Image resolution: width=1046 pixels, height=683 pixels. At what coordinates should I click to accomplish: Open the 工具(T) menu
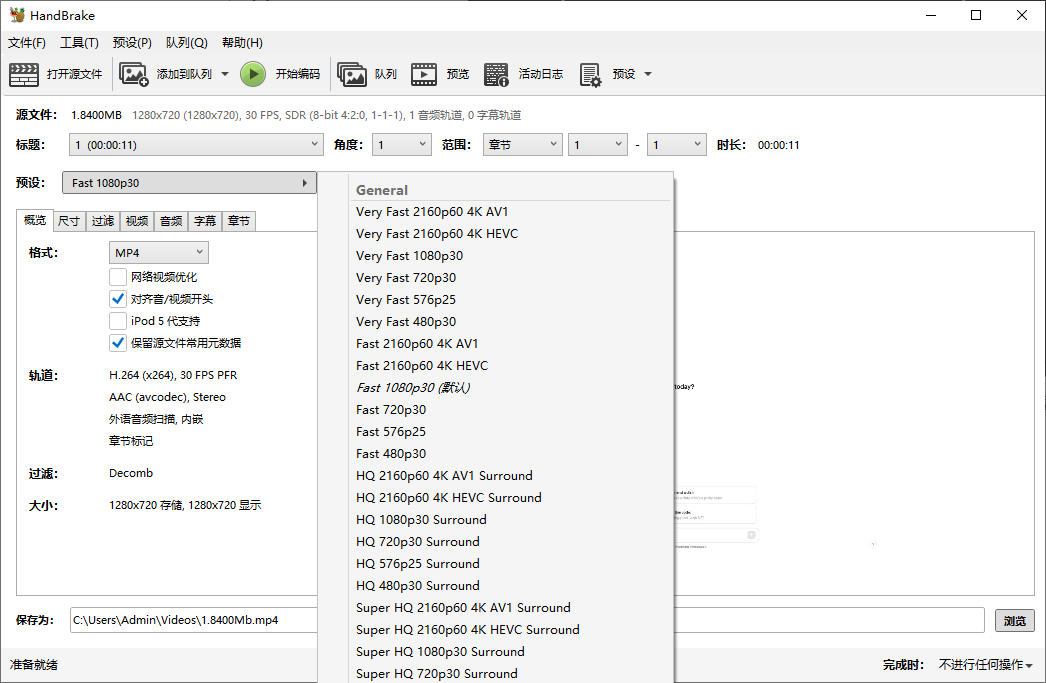[79, 43]
